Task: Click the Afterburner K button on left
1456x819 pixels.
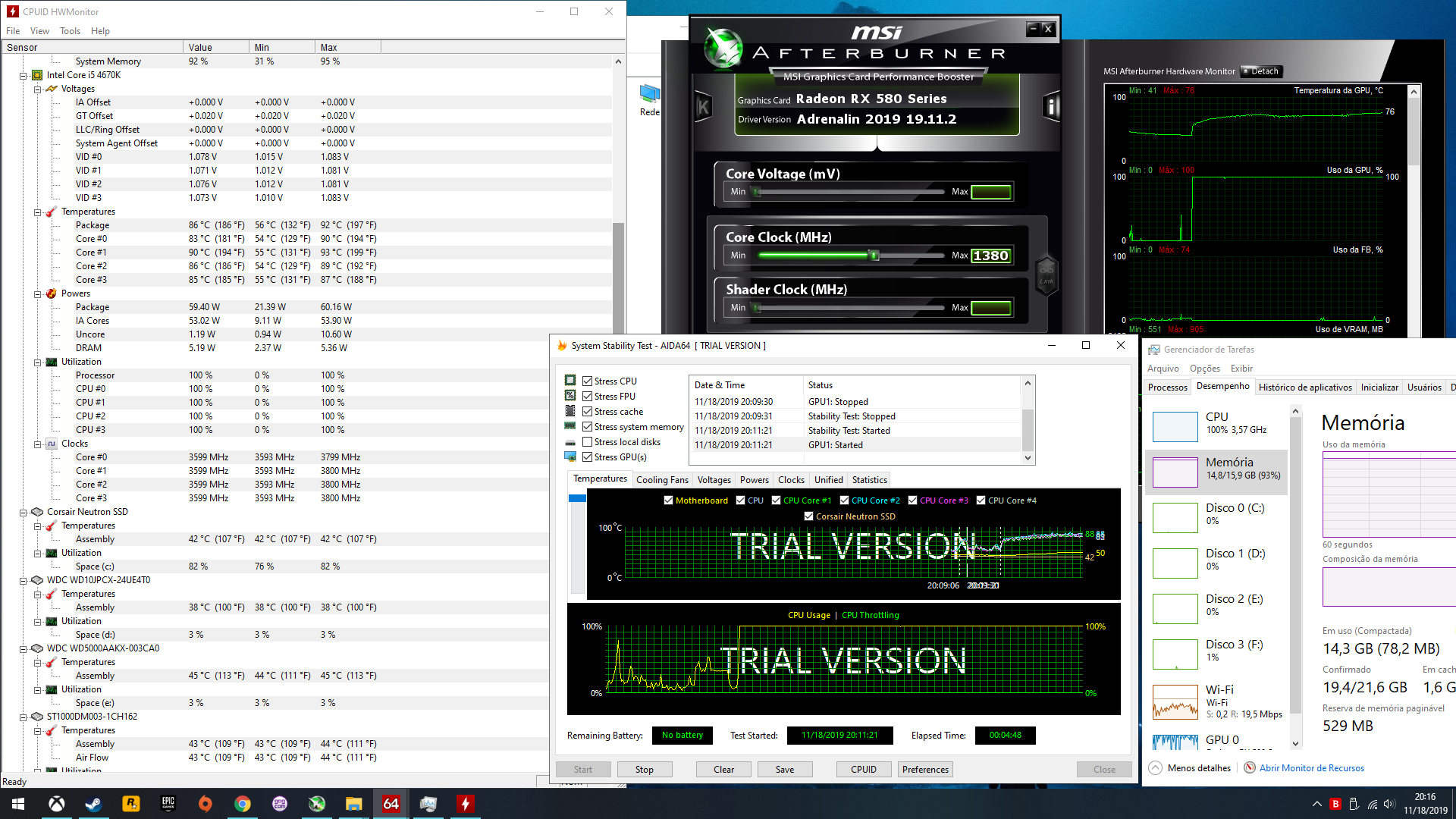Action: (703, 107)
